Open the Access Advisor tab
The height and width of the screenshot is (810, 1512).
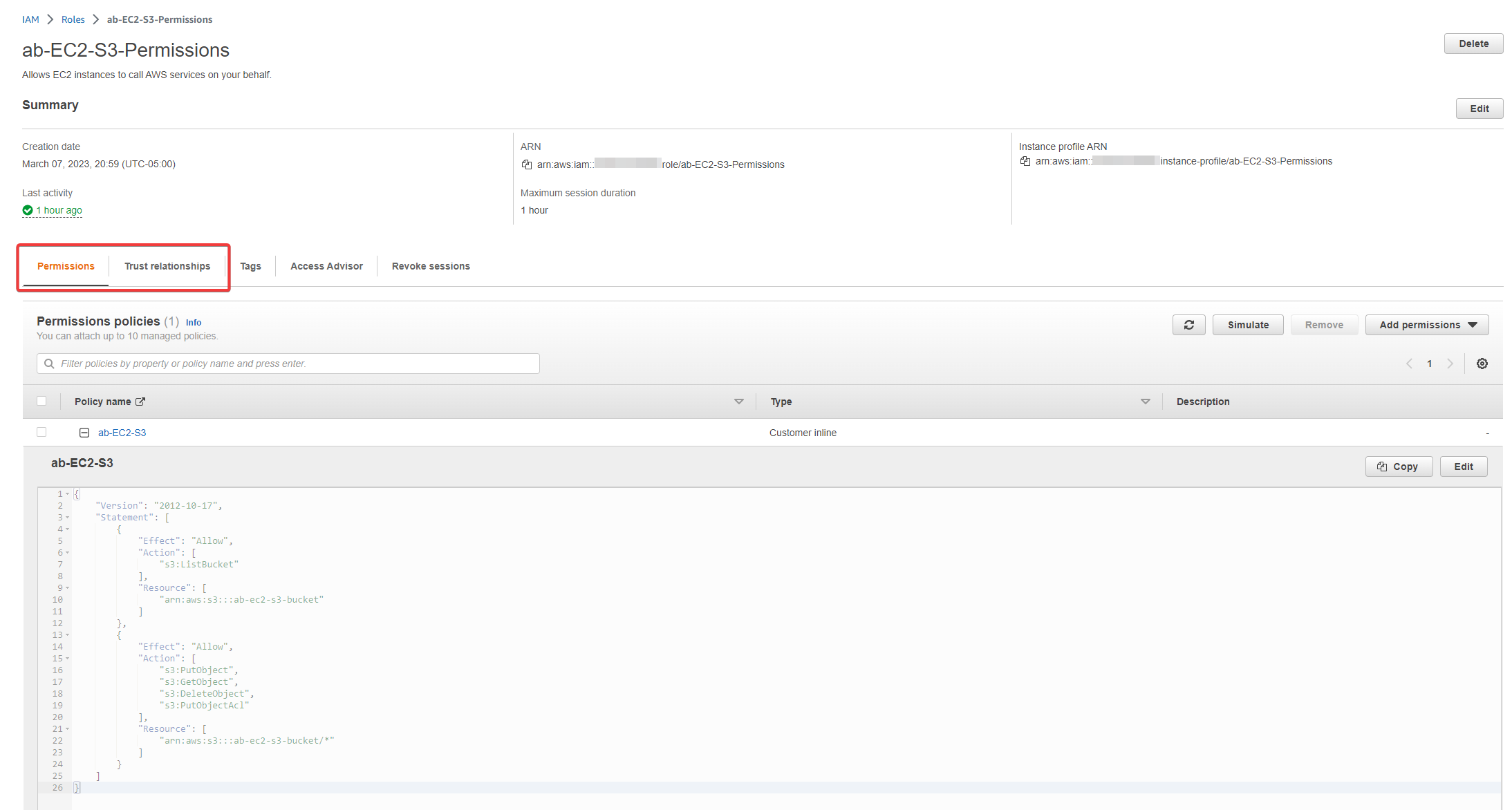326,266
